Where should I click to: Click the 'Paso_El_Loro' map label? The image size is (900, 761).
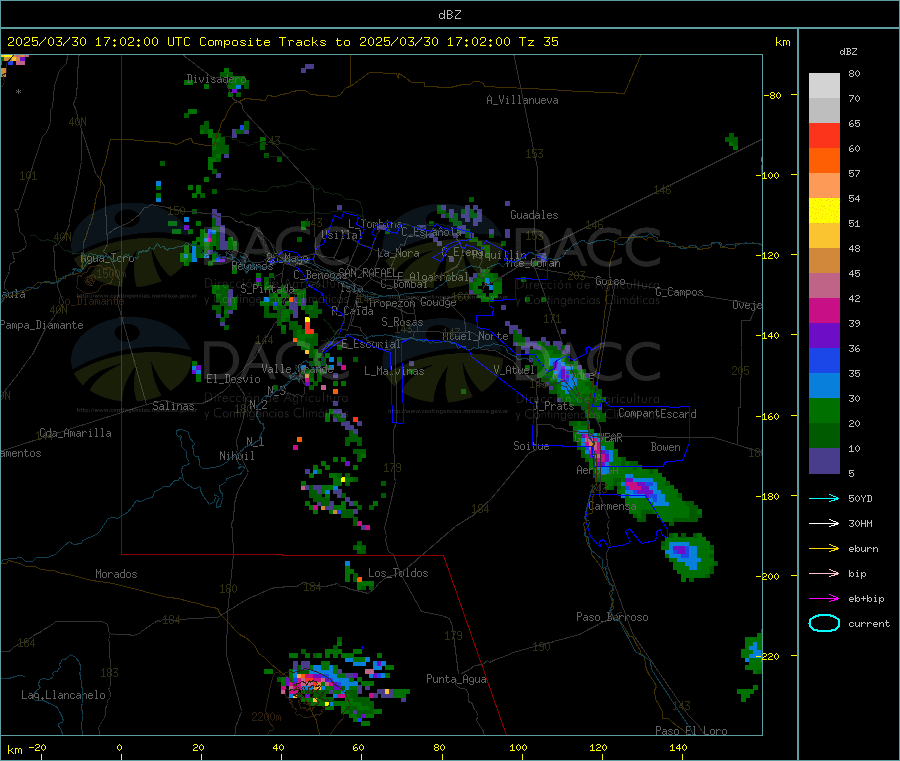pyautogui.click(x=692, y=731)
